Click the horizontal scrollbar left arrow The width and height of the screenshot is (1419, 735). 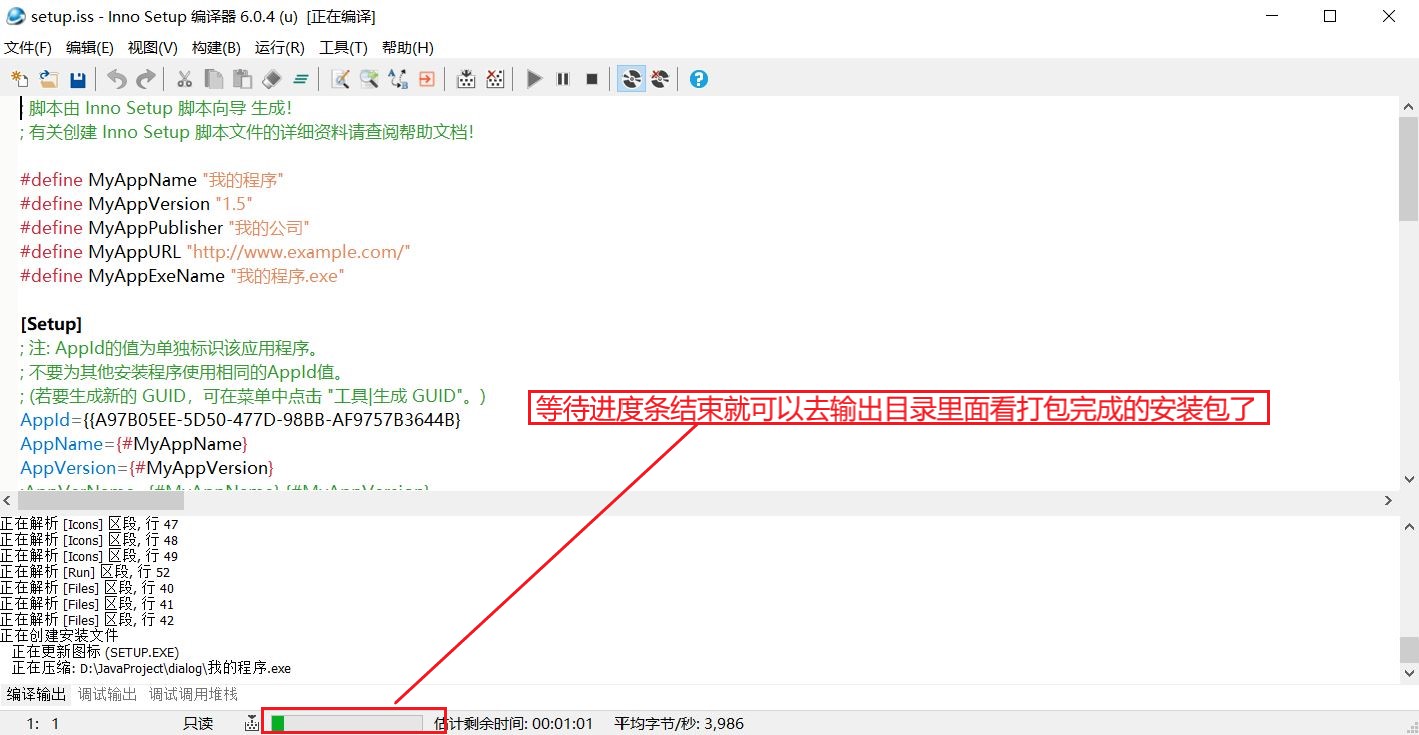[9, 500]
